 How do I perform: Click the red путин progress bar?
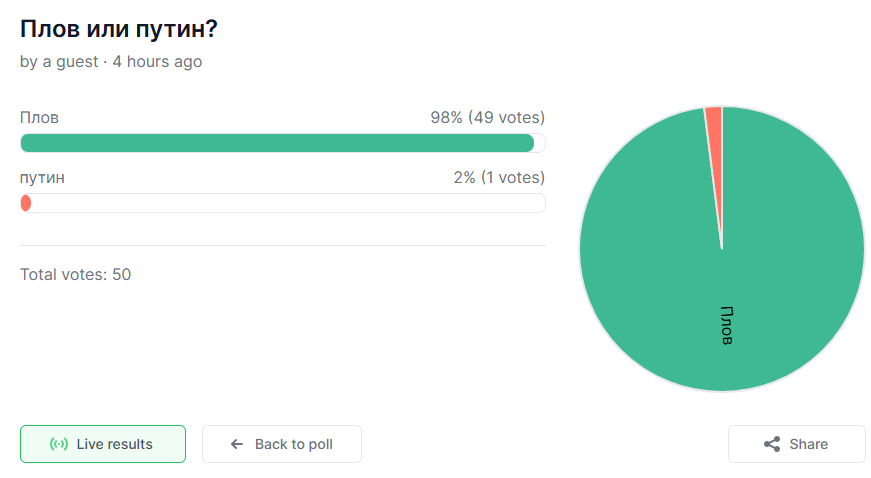[26, 203]
